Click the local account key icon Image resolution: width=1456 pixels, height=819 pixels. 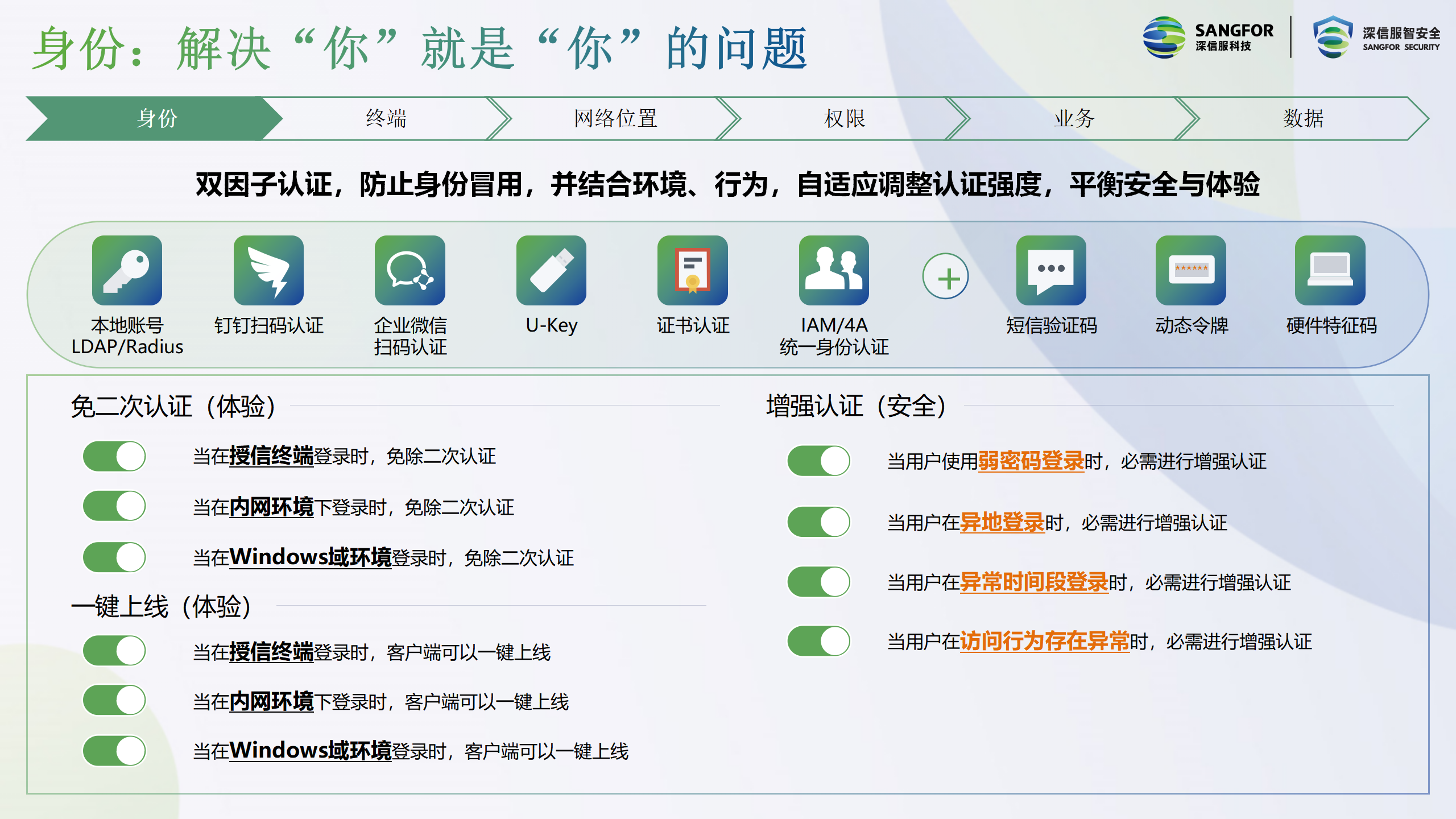coord(127,271)
